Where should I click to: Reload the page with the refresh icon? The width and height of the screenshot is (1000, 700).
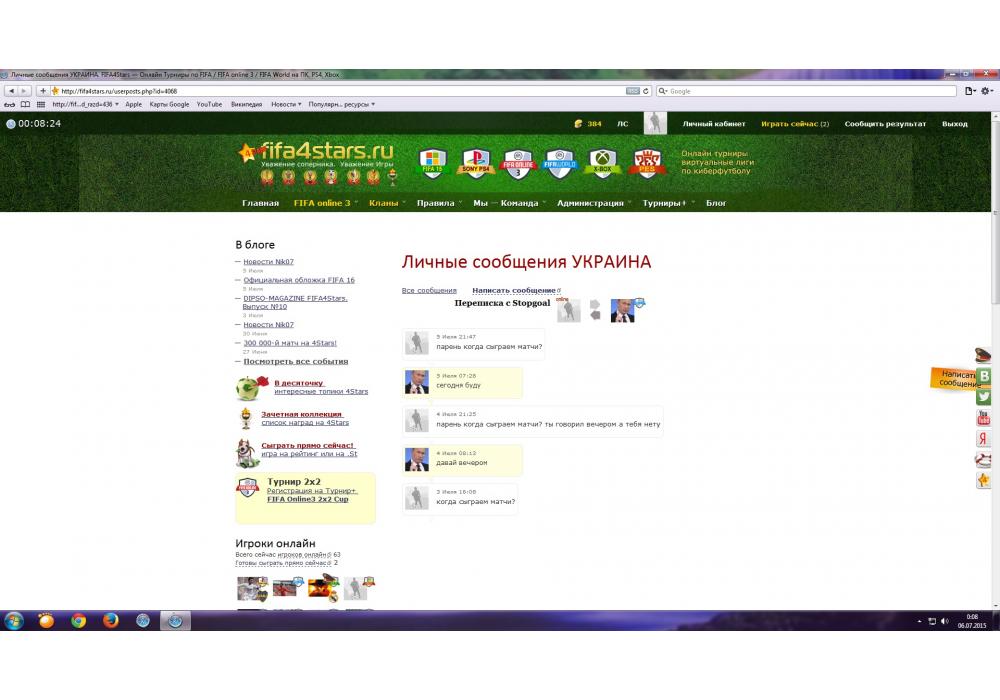[x=645, y=91]
